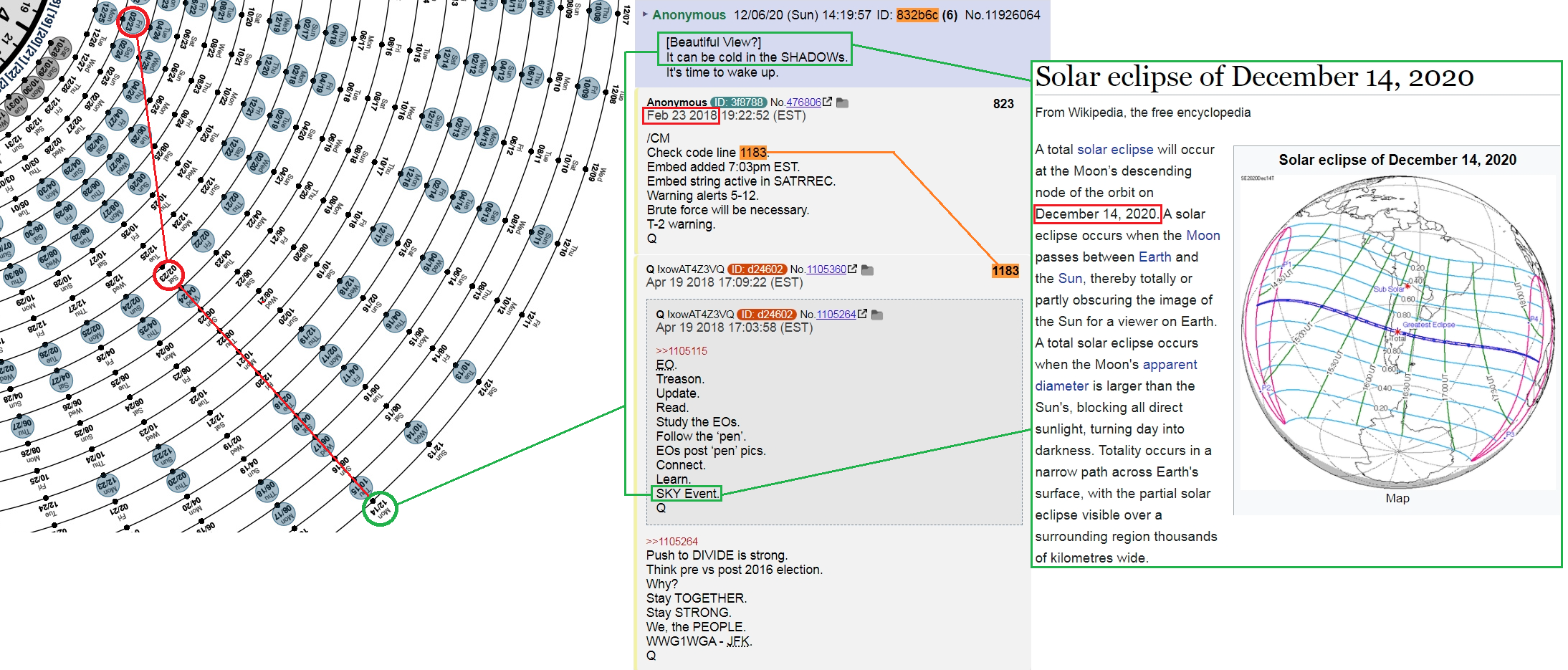The width and height of the screenshot is (1568, 670).
Task: Click infobox title 'Solar eclipse of December 14, 2020'
Action: (x=1397, y=160)
